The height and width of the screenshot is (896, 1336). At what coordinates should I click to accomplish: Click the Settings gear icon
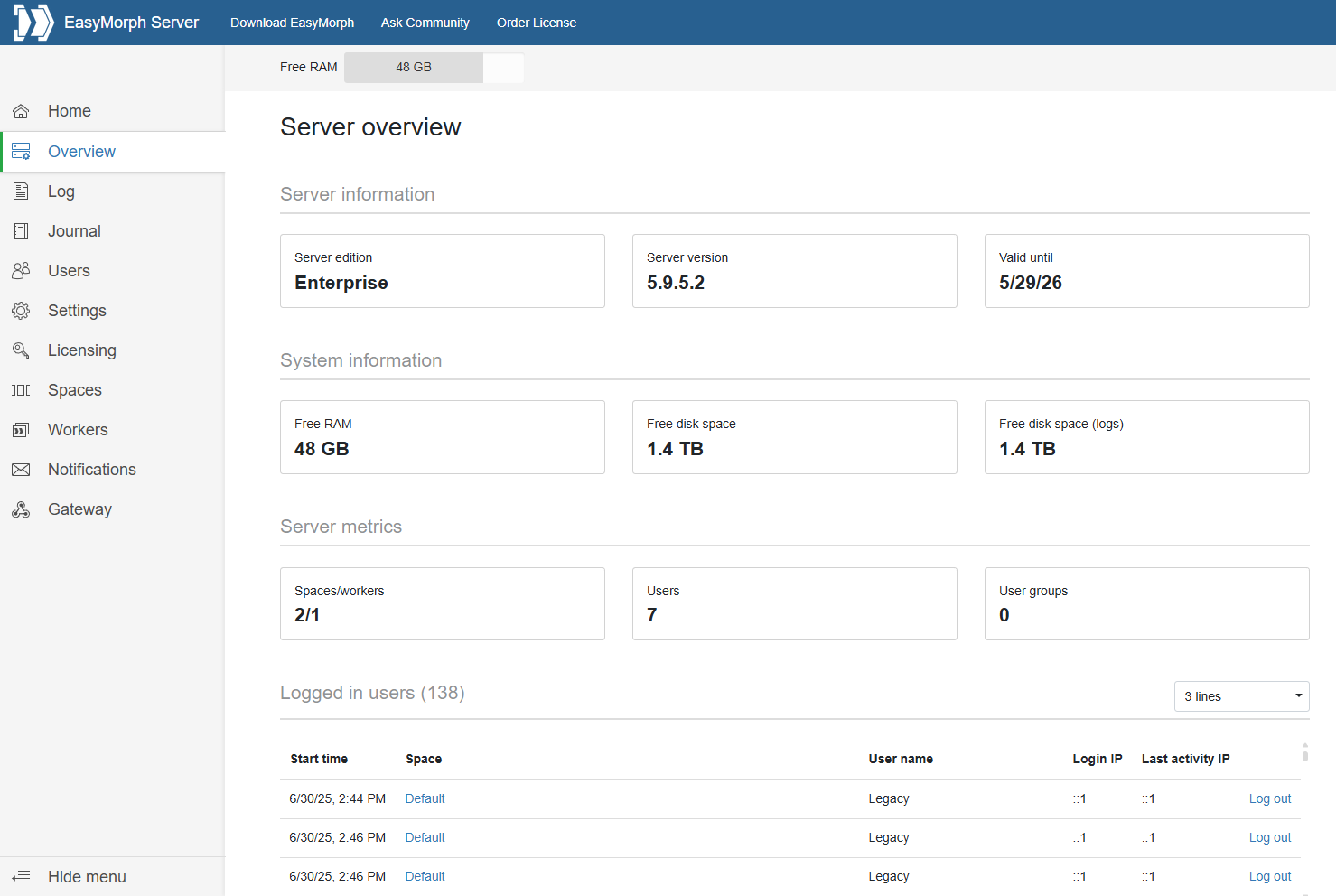(x=21, y=311)
